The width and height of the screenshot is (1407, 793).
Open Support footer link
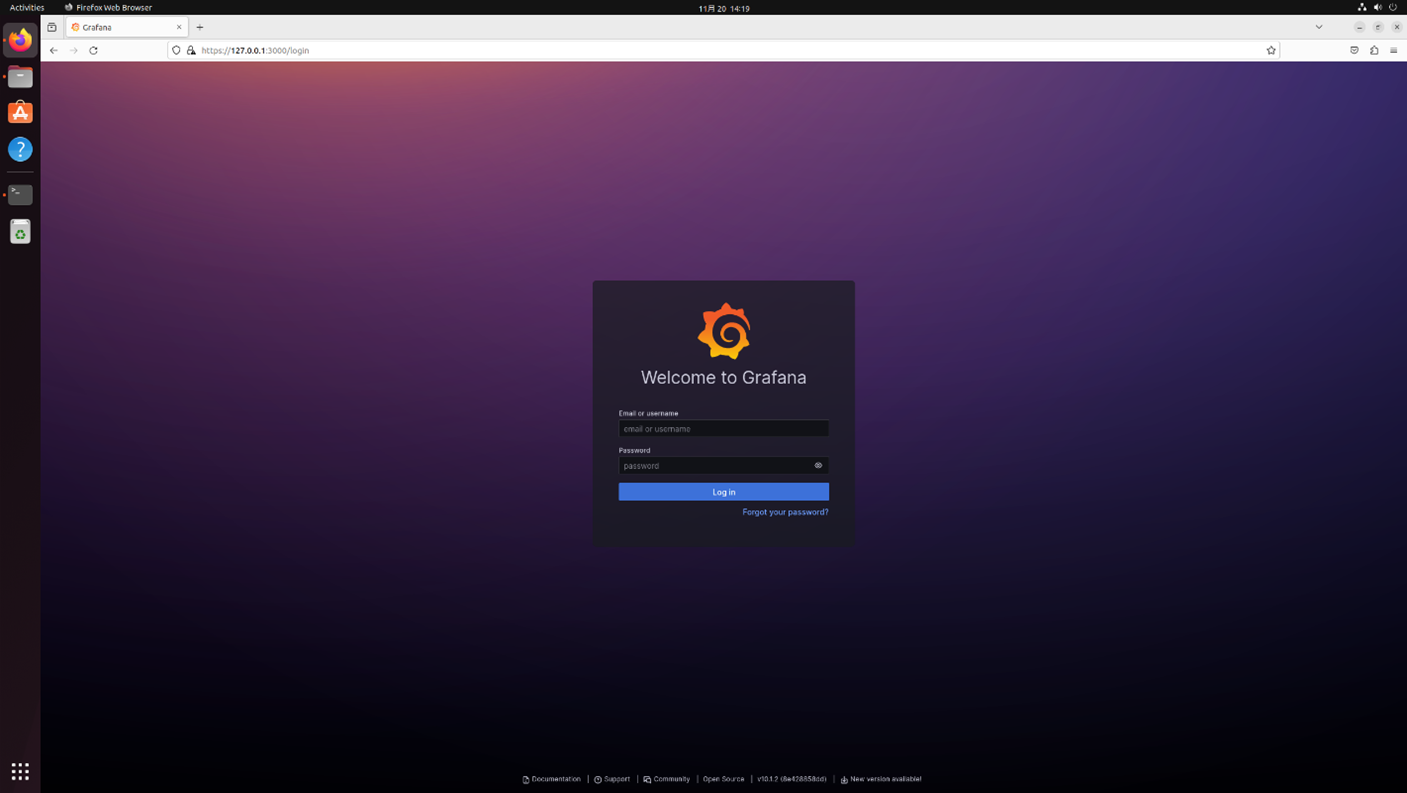point(612,779)
